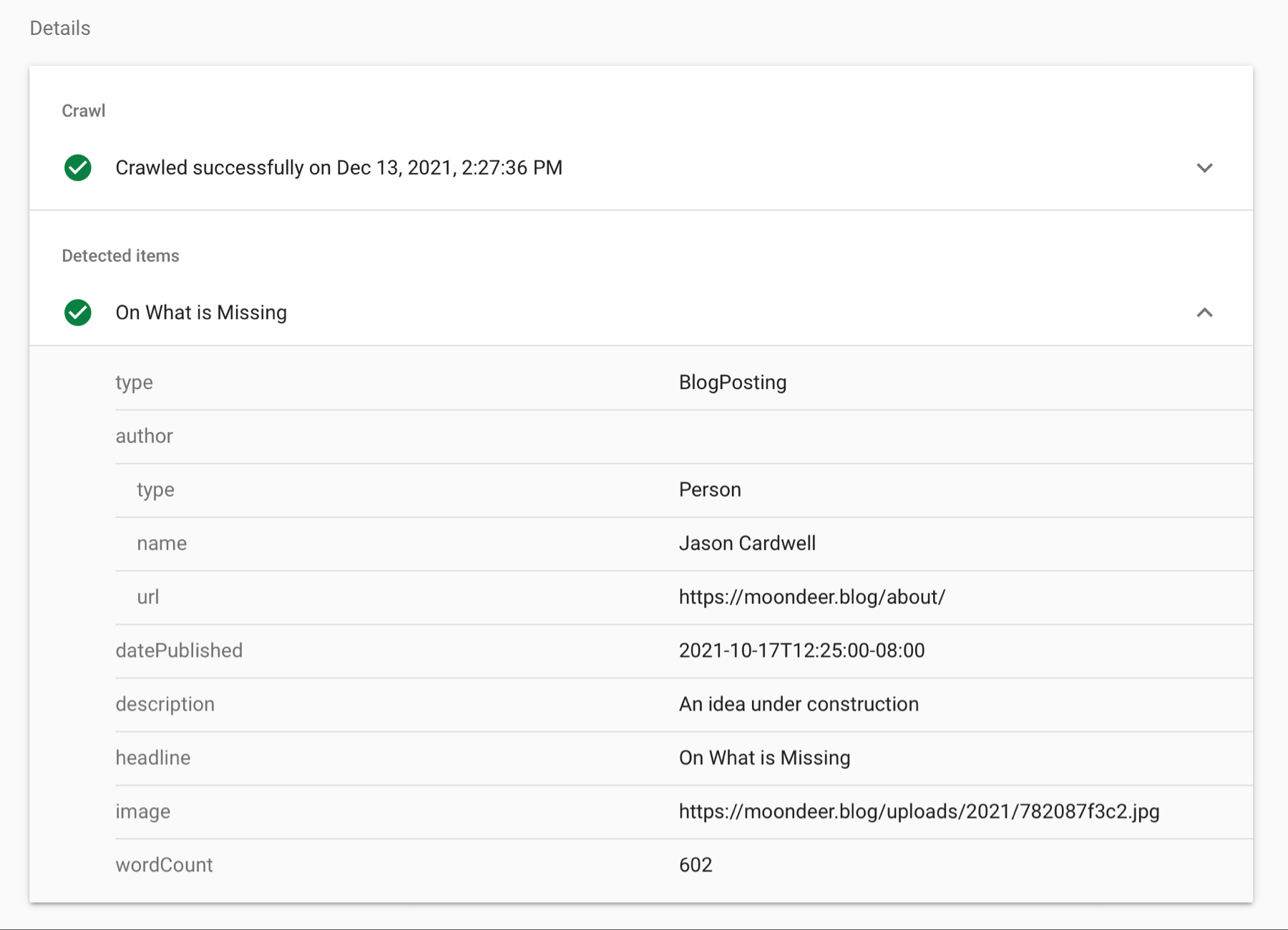Click the description label
The image size is (1288, 930).
[x=165, y=705]
